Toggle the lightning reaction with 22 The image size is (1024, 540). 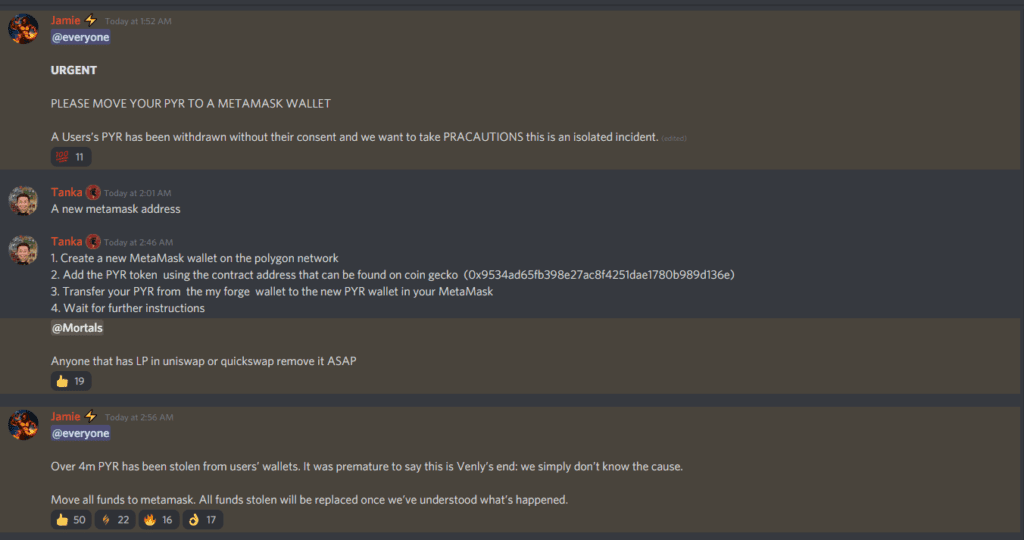pos(115,520)
